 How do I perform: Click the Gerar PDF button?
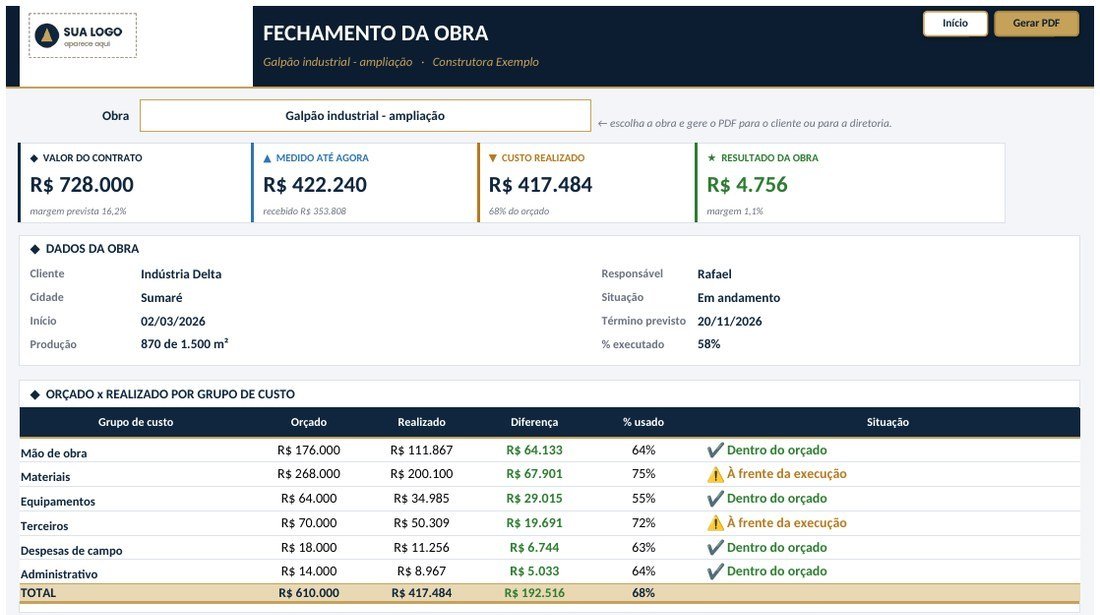[x=1036, y=23]
